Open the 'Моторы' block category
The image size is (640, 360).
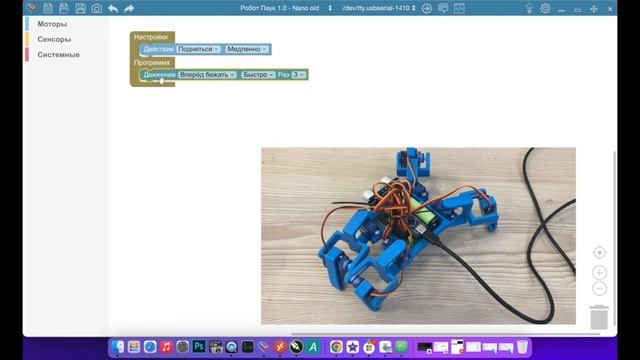click(52, 24)
